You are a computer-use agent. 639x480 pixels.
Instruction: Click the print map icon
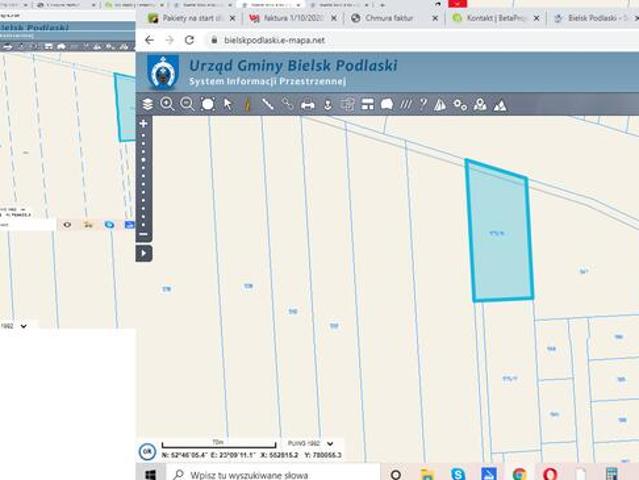308,104
